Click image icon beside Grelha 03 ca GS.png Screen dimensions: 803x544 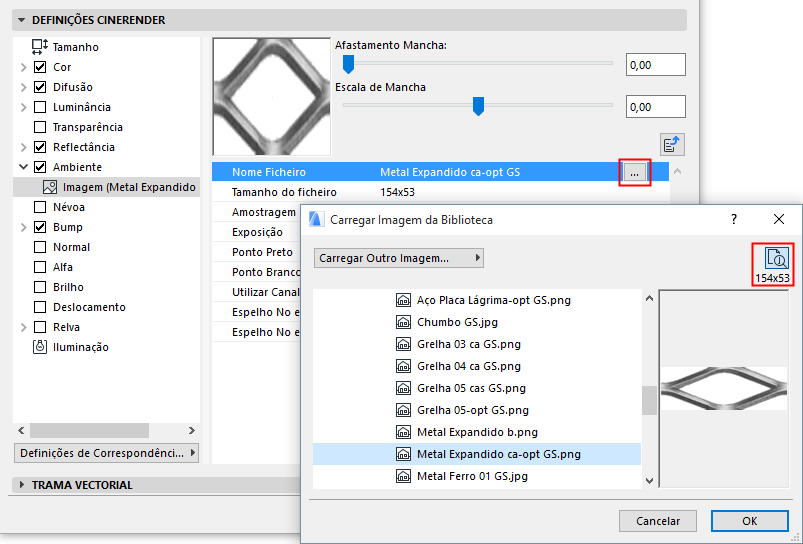click(x=404, y=344)
